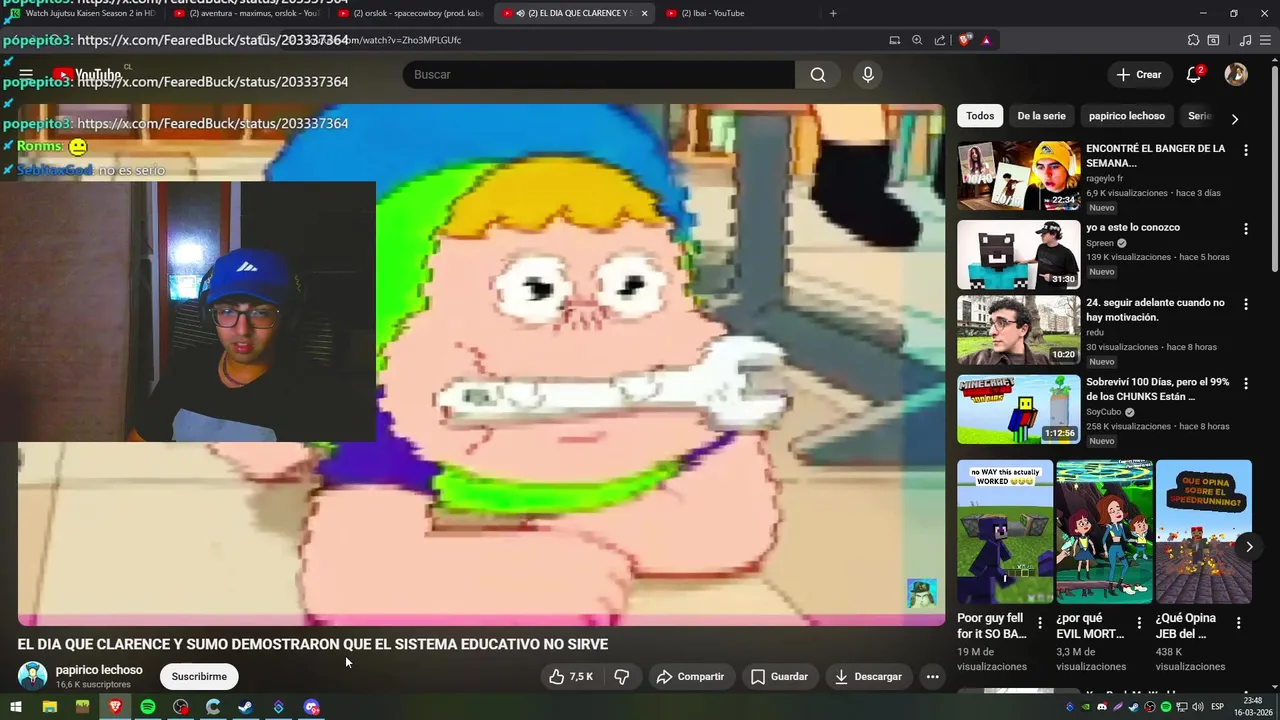Like the video with 7,5 K likes
1280x720 pixels.
(571, 677)
